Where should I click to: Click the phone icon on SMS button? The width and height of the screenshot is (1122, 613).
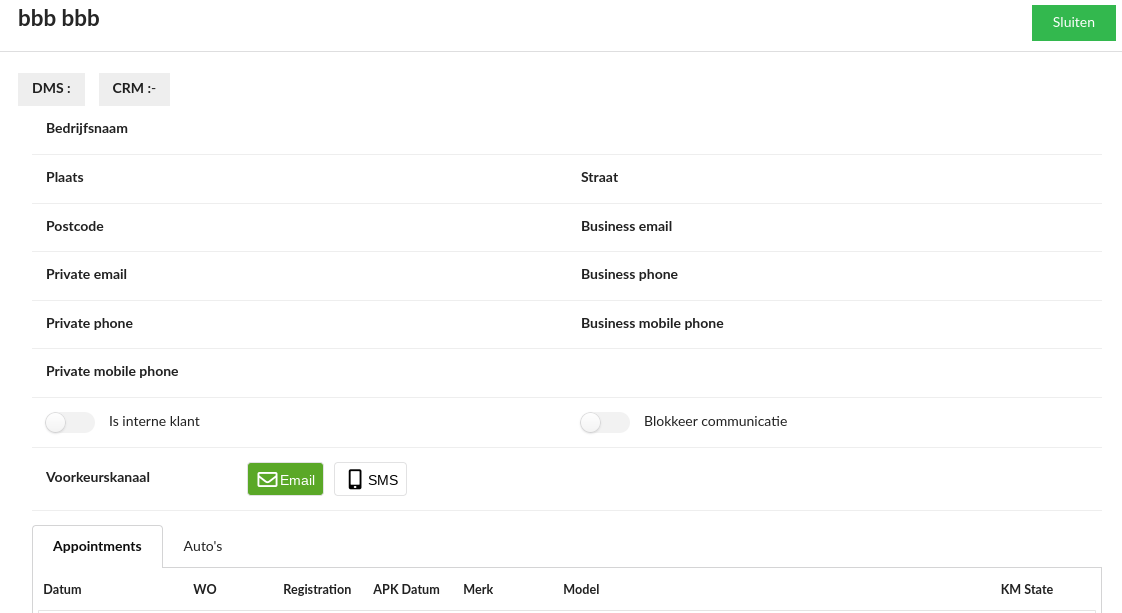355,479
